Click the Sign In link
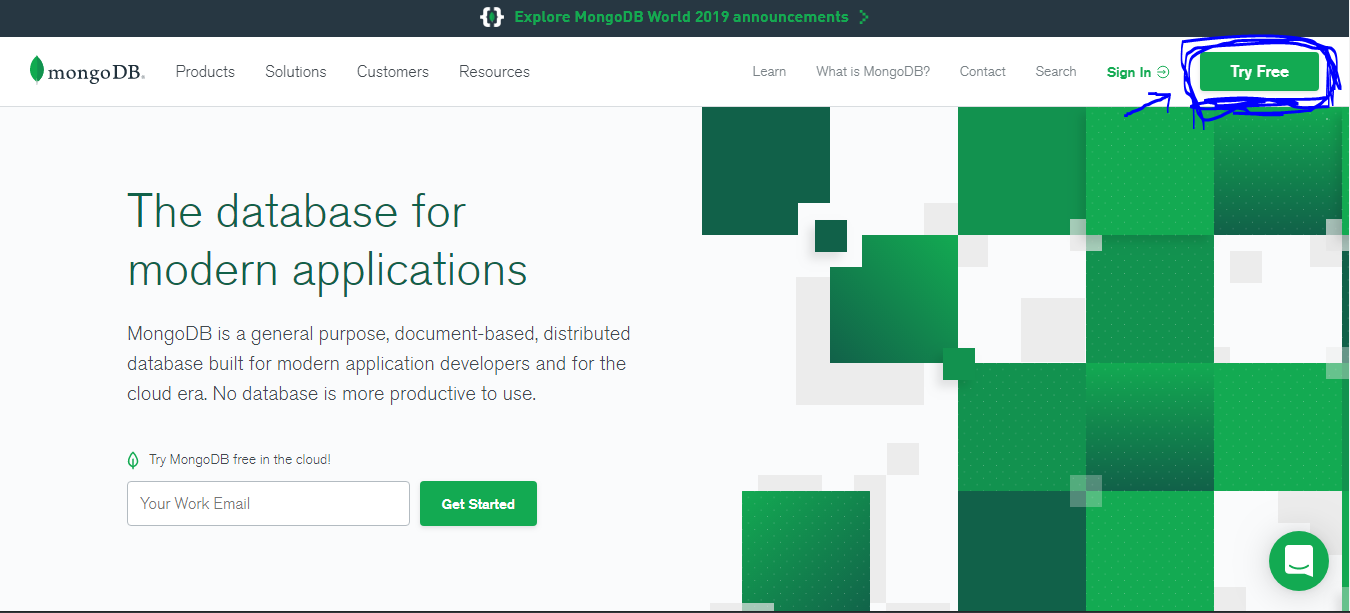Viewport: 1350px width, 613px height. coord(1129,71)
